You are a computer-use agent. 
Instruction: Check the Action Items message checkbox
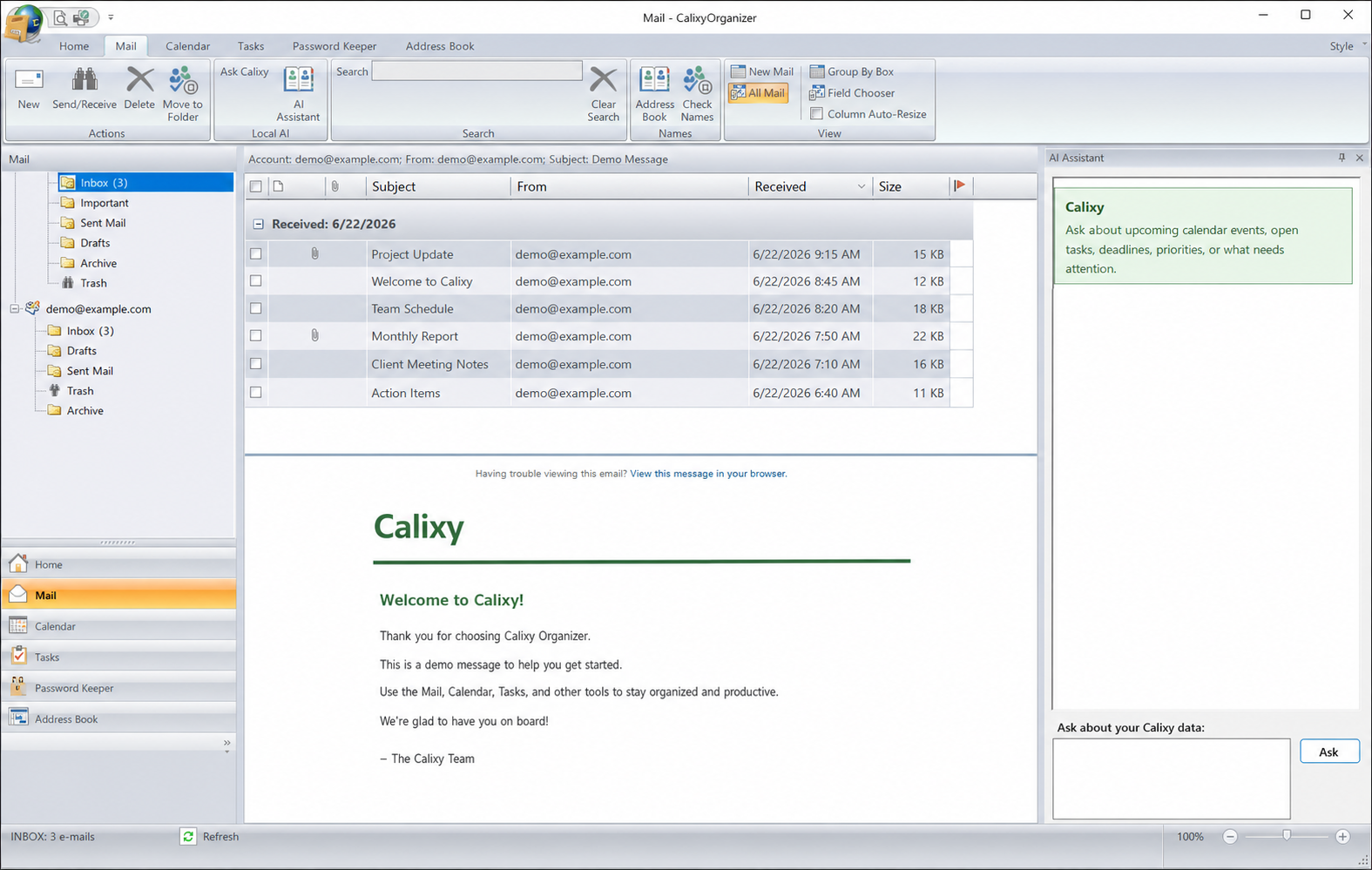point(255,393)
